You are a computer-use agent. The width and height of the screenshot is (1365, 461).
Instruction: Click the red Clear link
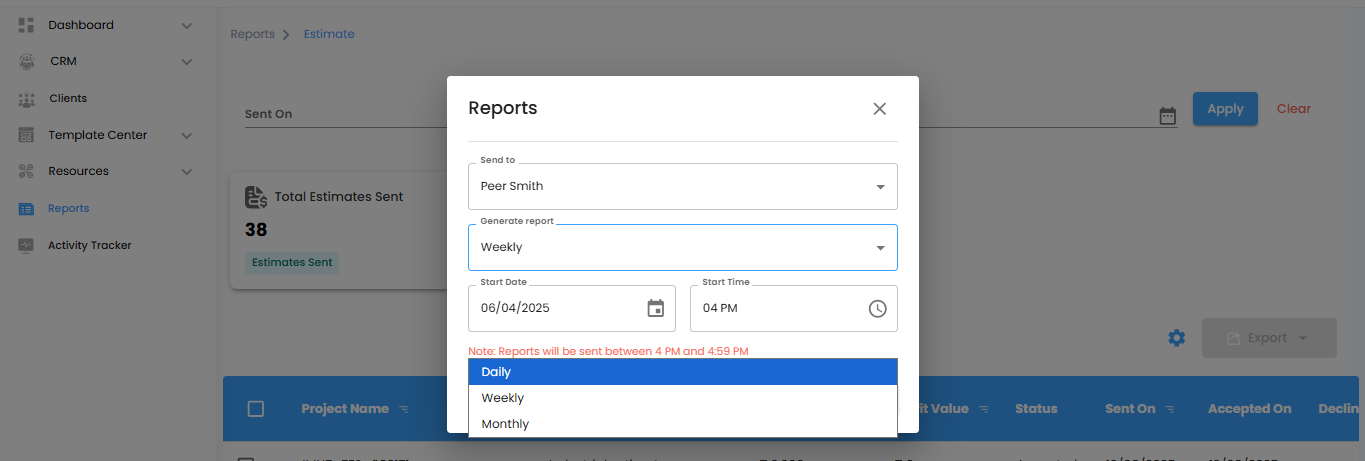pyautogui.click(x=1293, y=109)
